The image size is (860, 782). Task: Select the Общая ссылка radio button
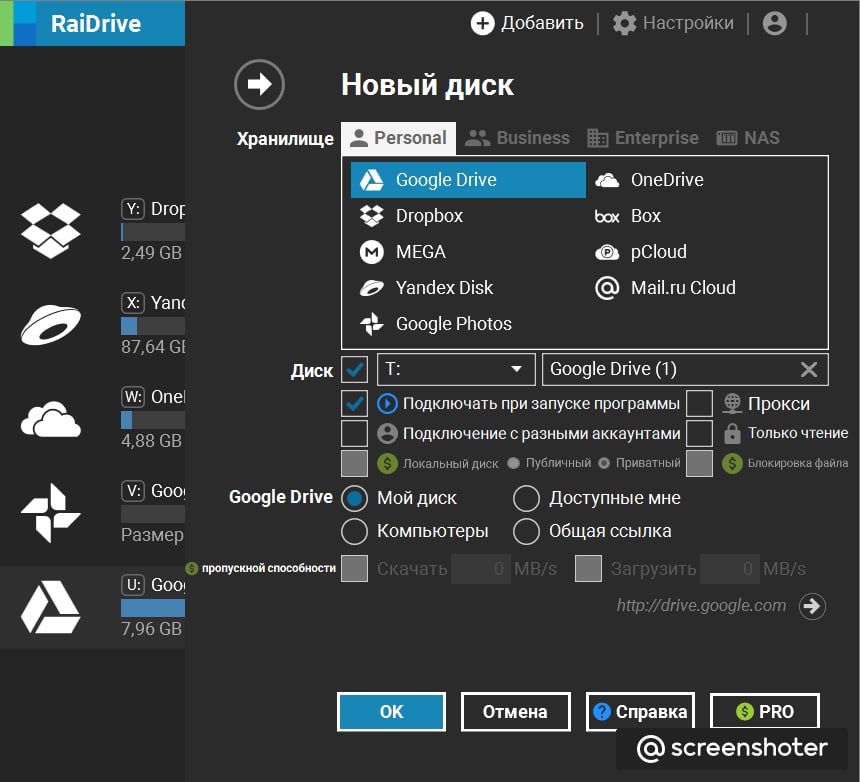pos(527,531)
